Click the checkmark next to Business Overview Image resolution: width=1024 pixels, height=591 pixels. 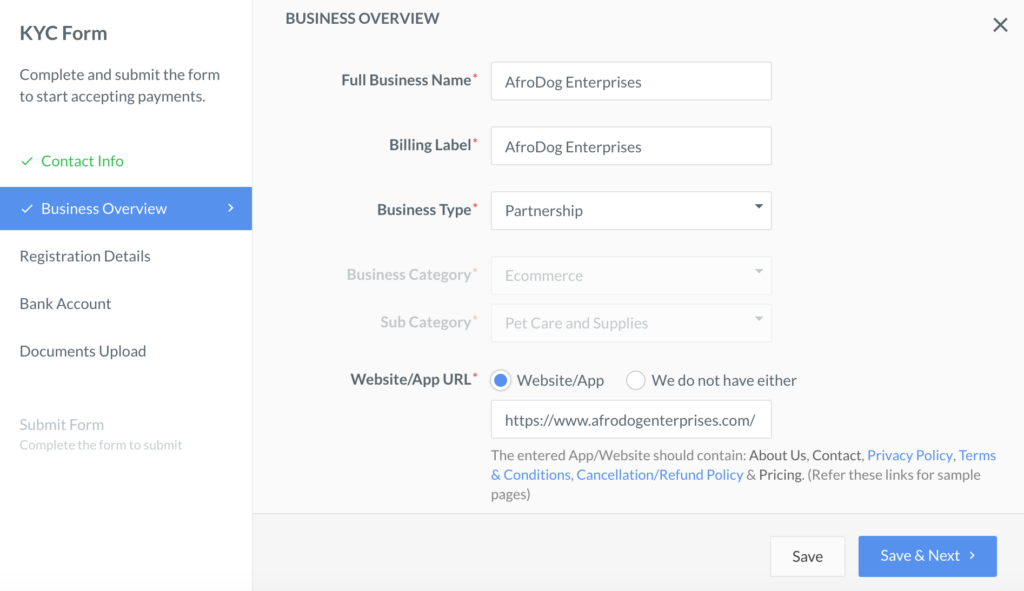pos(29,208)
